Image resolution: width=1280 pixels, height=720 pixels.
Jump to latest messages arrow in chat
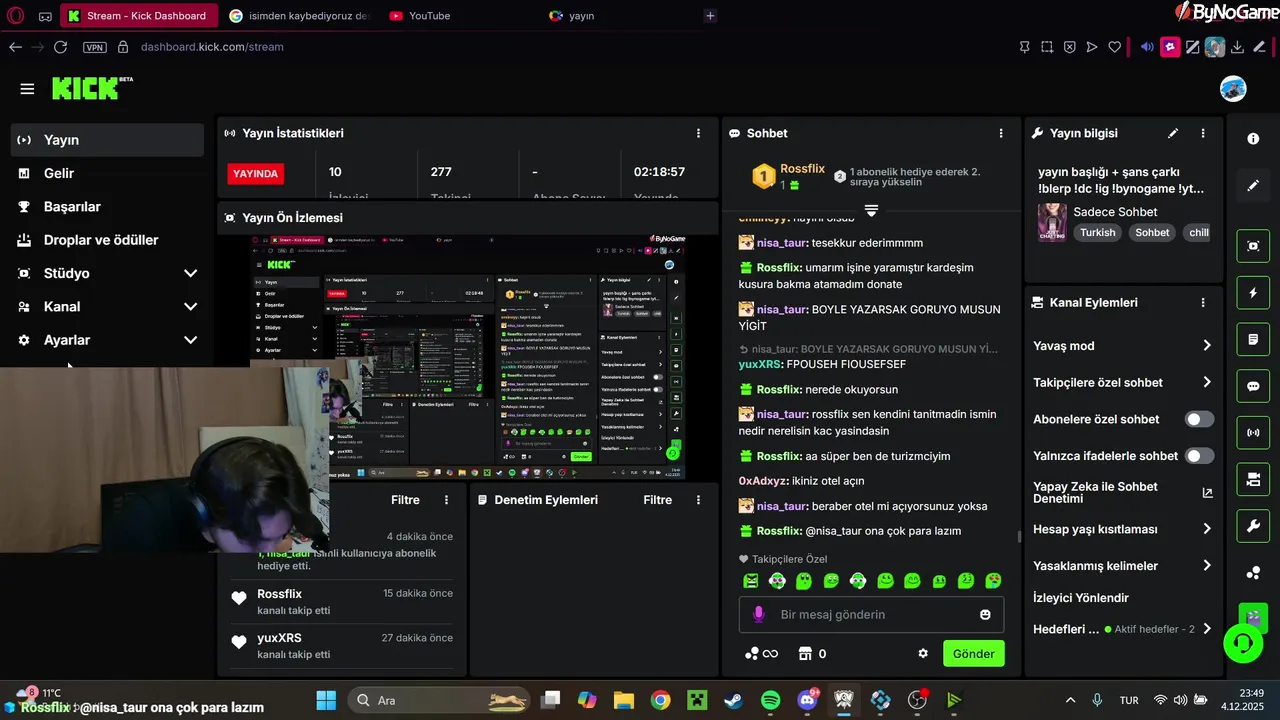(x=871, y=210)
